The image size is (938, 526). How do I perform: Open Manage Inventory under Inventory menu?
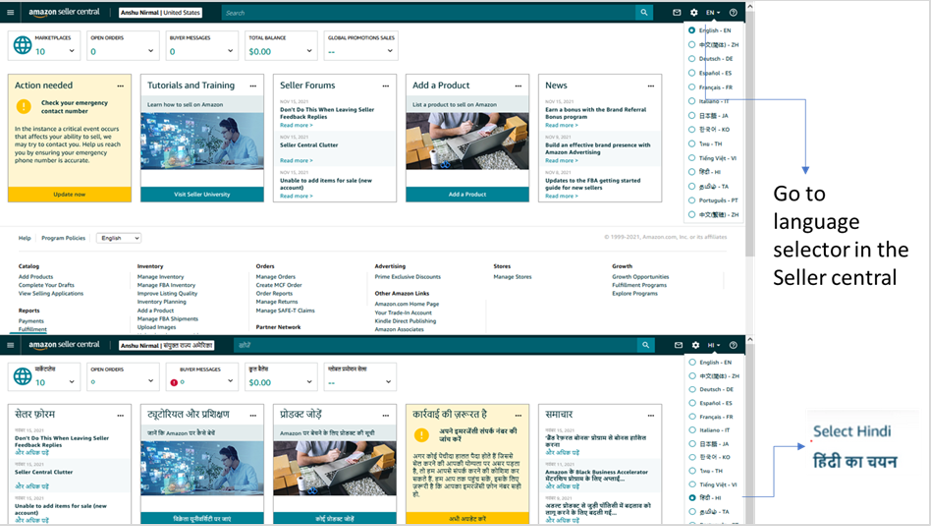pos(160,277)
